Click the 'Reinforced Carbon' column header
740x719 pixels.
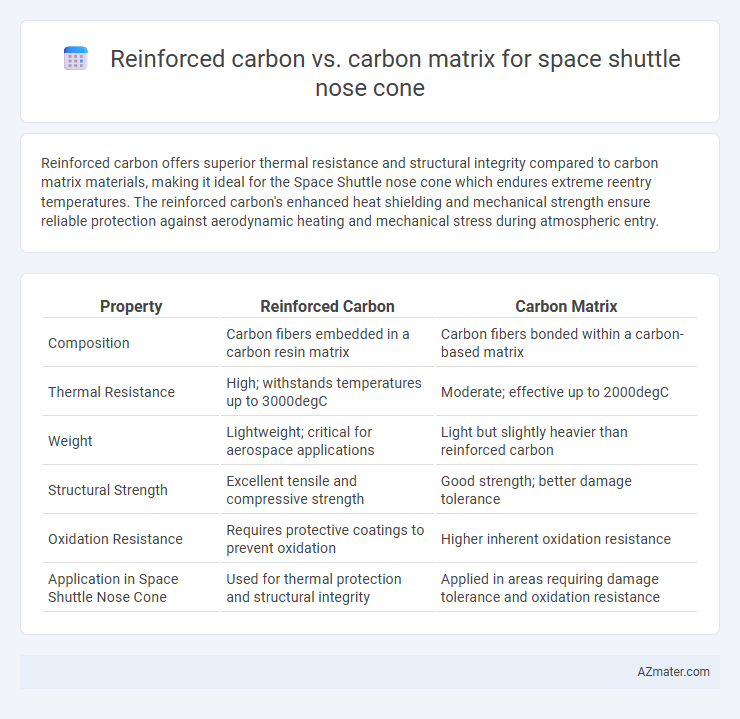coord(327,306)
